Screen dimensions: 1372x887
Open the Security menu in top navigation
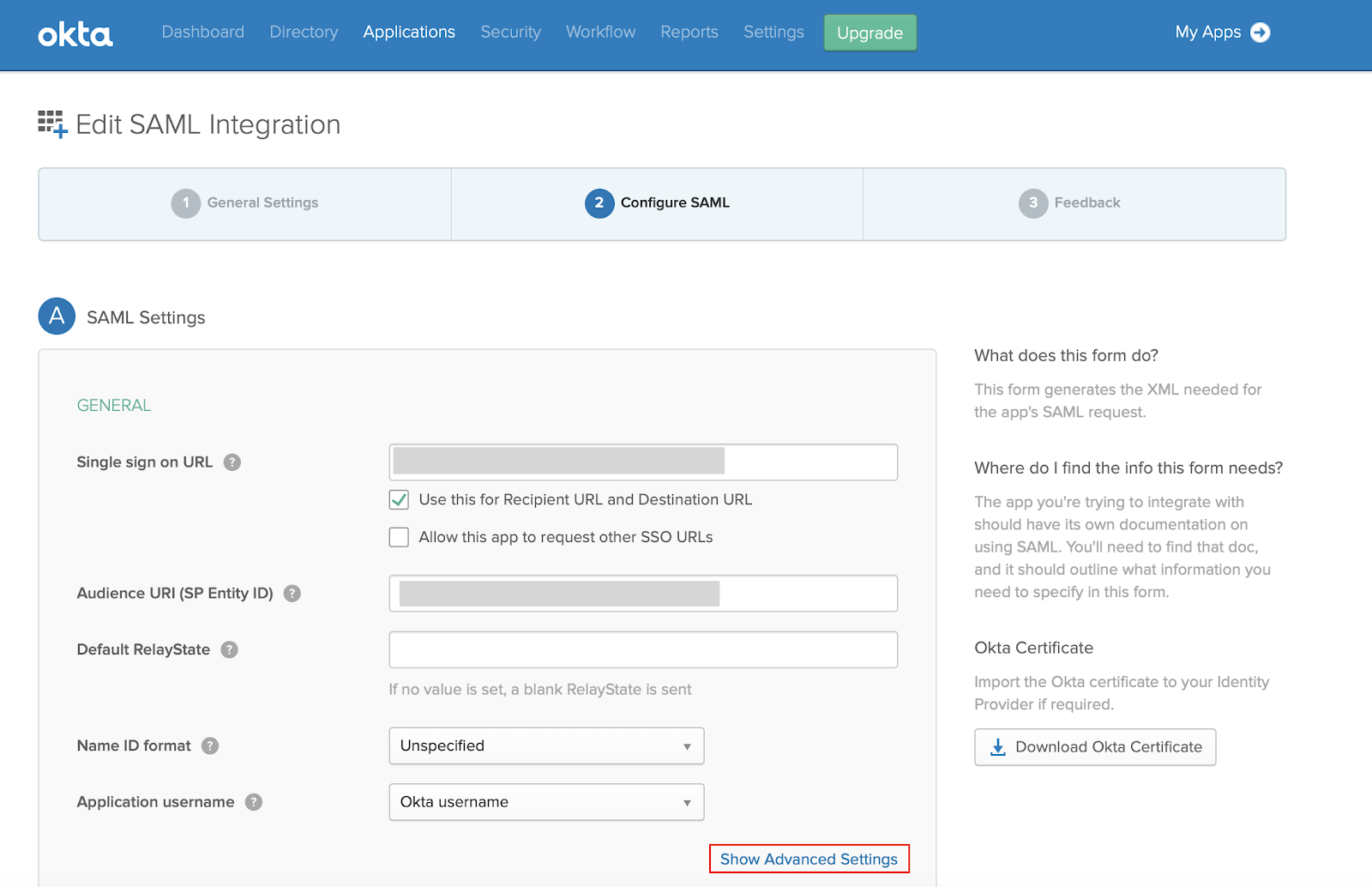pyautogui.click(x=510, y=32)
